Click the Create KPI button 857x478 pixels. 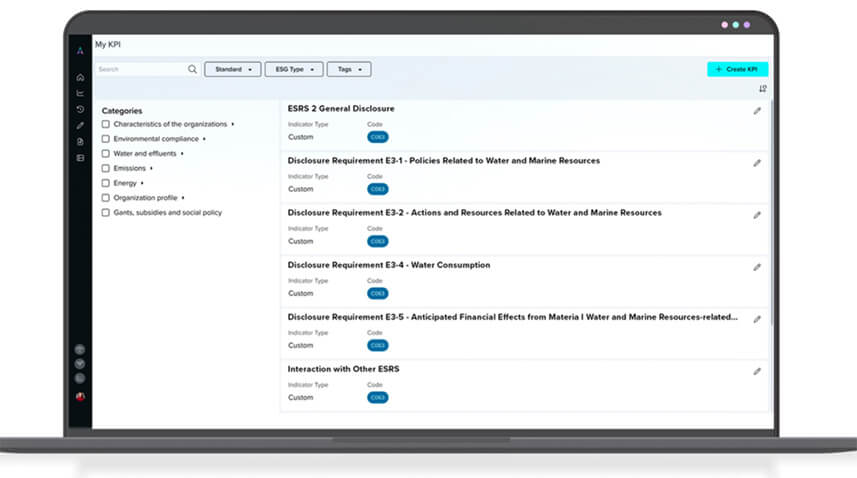tap(737, 69)
